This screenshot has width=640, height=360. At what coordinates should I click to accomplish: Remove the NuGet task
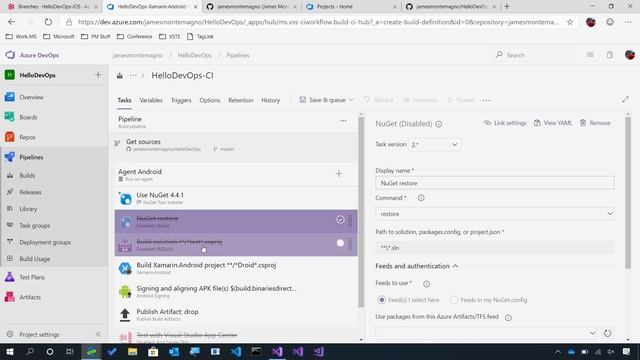595,123
